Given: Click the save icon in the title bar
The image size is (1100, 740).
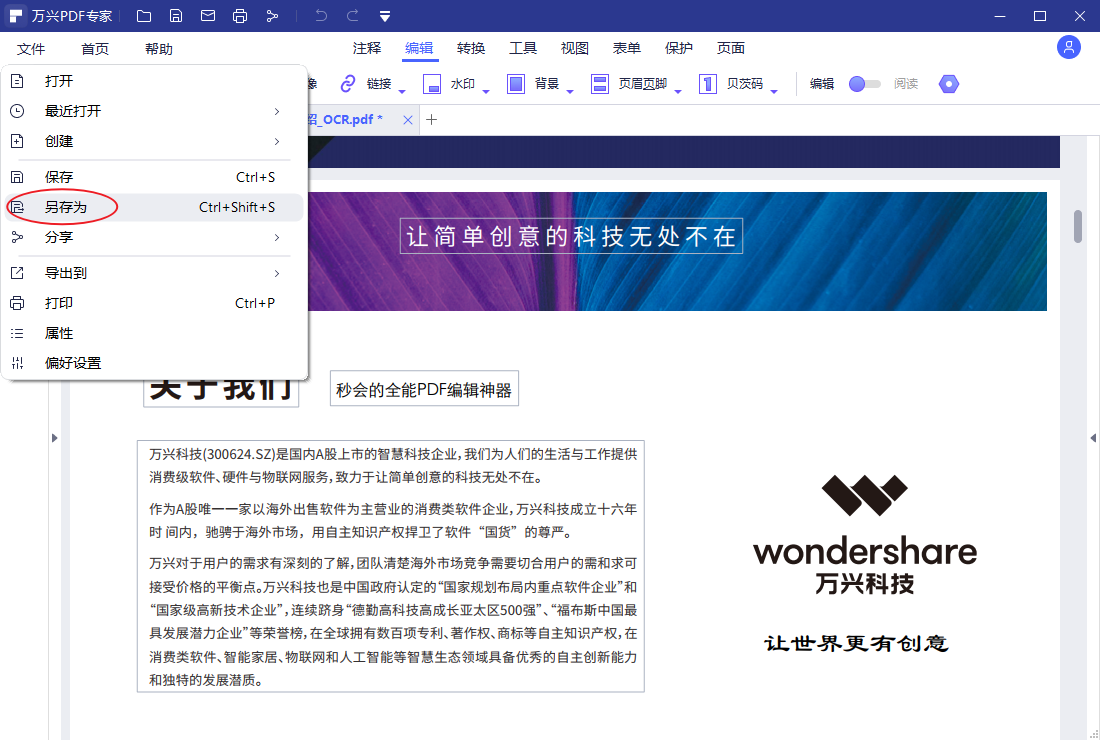Looking at the screenshot, I should tap(175, 15).
